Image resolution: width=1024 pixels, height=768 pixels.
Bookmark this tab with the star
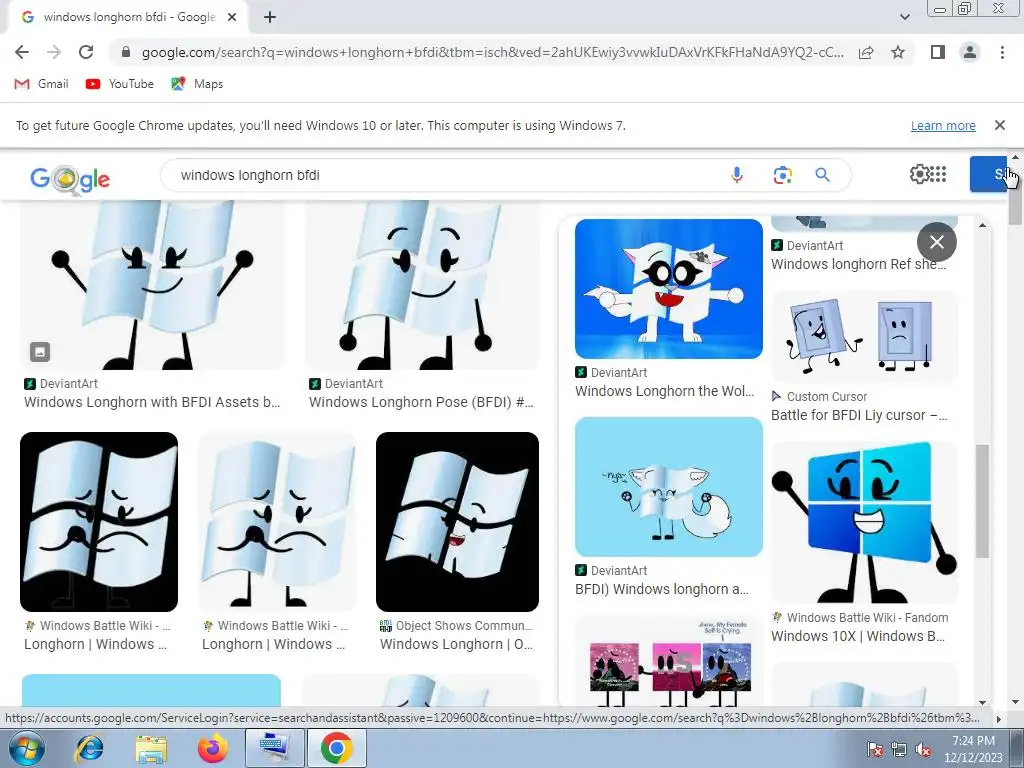tap(898, 52)
